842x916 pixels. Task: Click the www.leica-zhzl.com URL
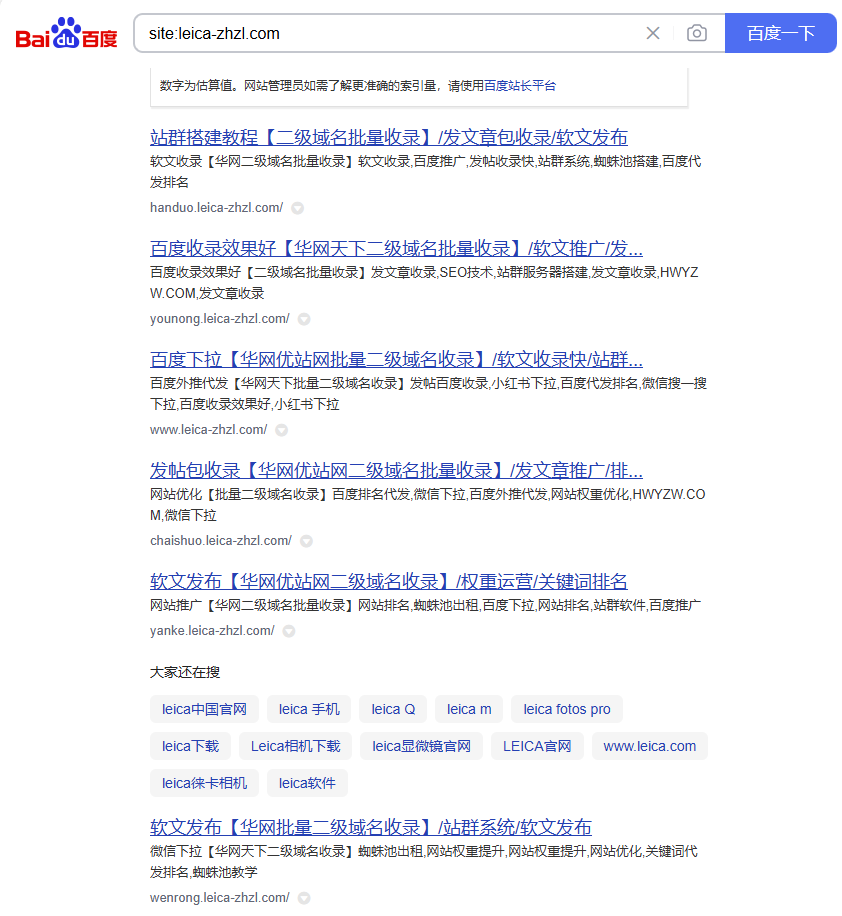[209, 429]
